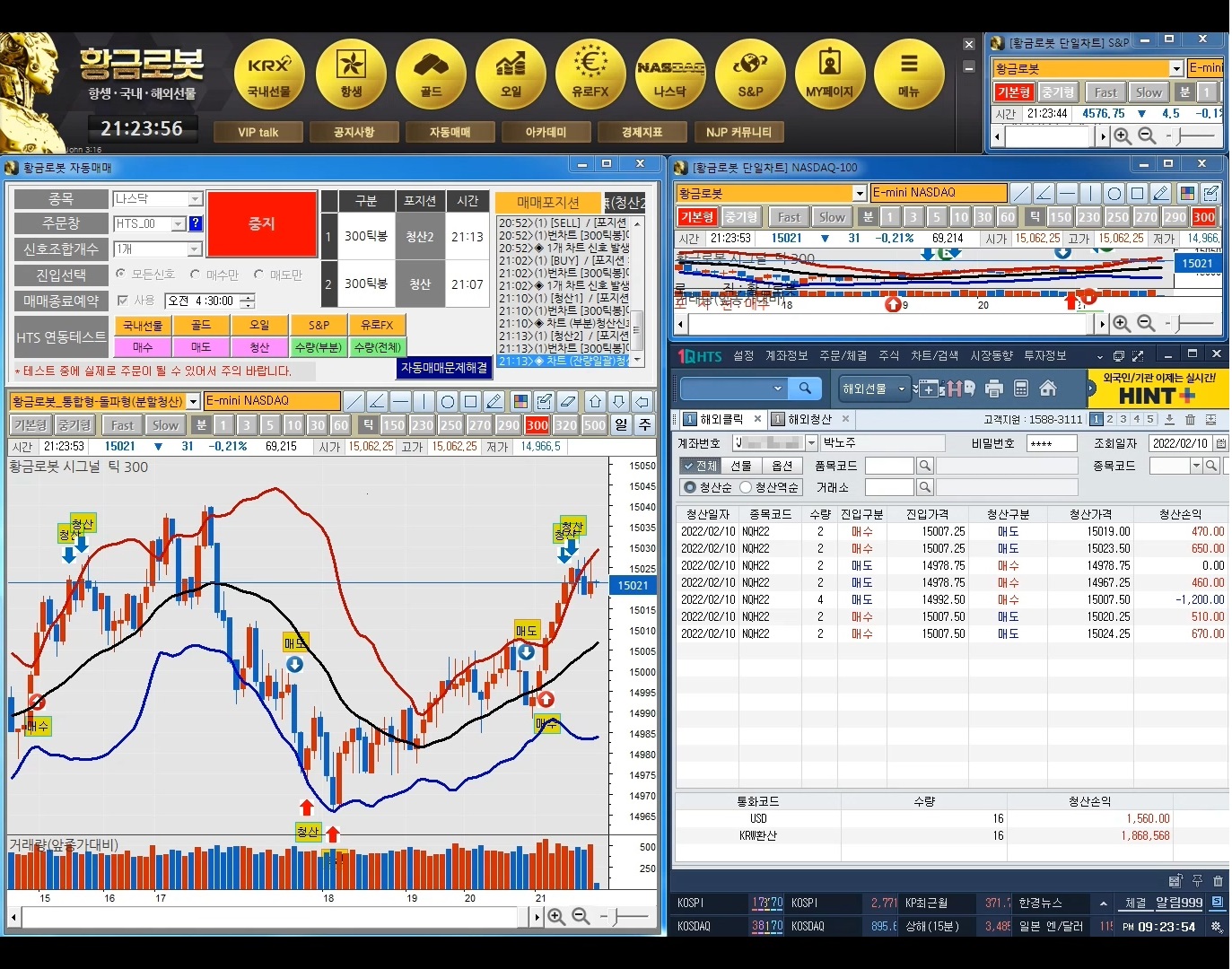Click the pink 청산 HTS test button
Screen dimensions: 1232x969
(259, 346)
